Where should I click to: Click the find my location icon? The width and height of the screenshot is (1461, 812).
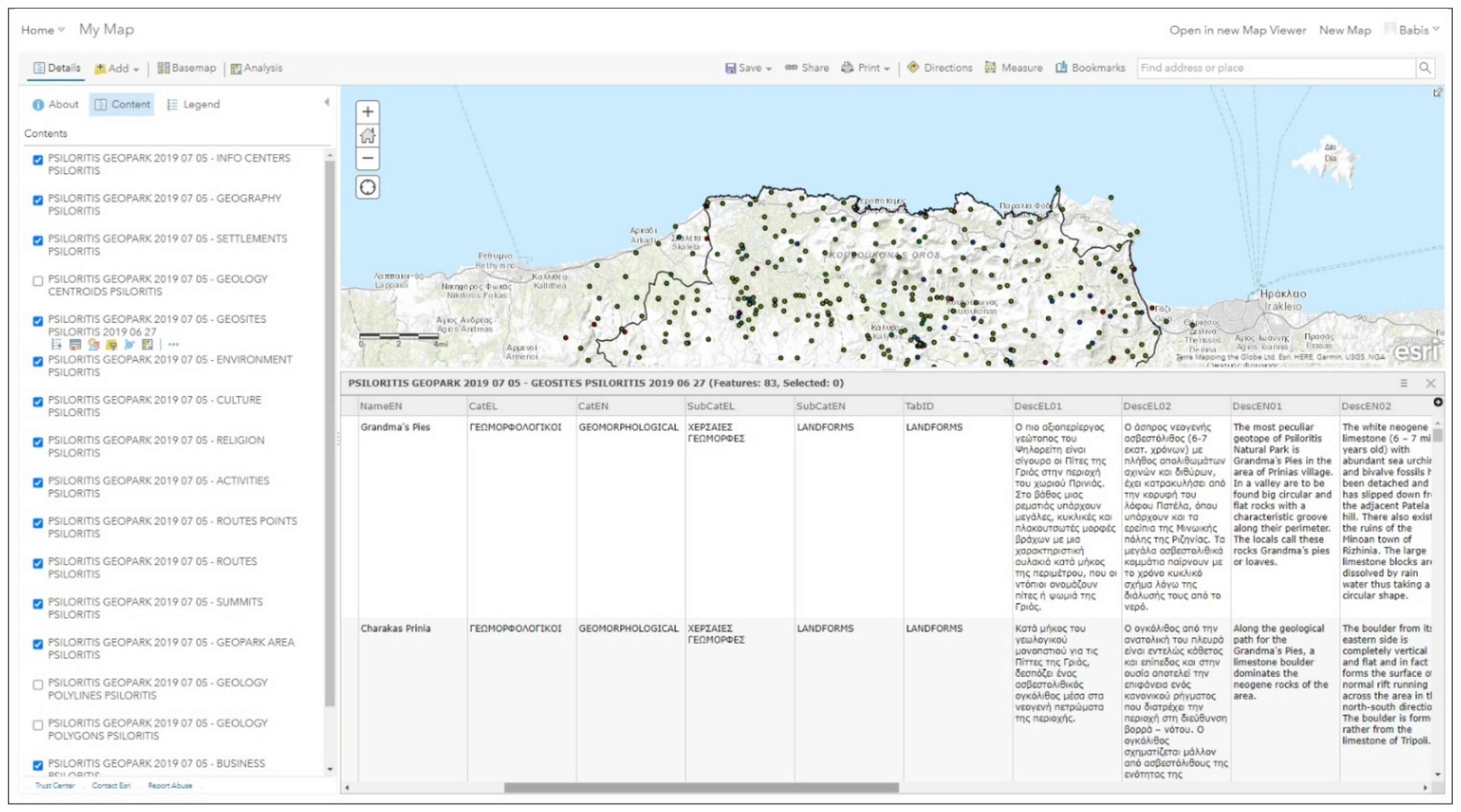(x=368, y=187)
